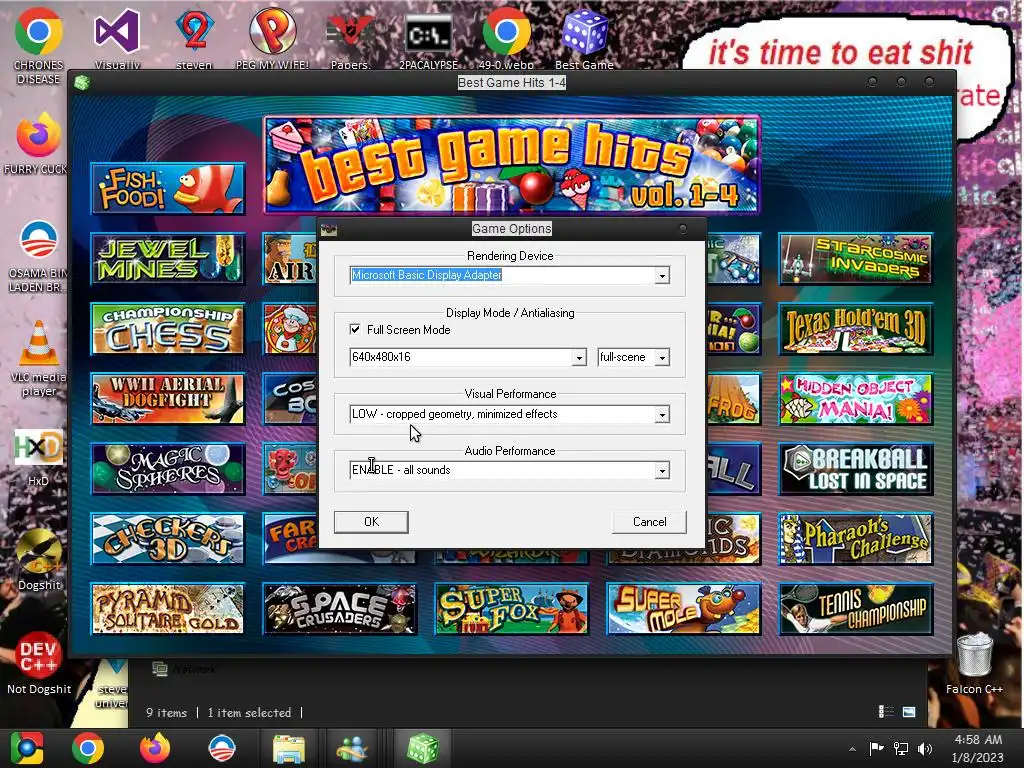Switch Explorer to large icons view

click(x=909, y=712)
